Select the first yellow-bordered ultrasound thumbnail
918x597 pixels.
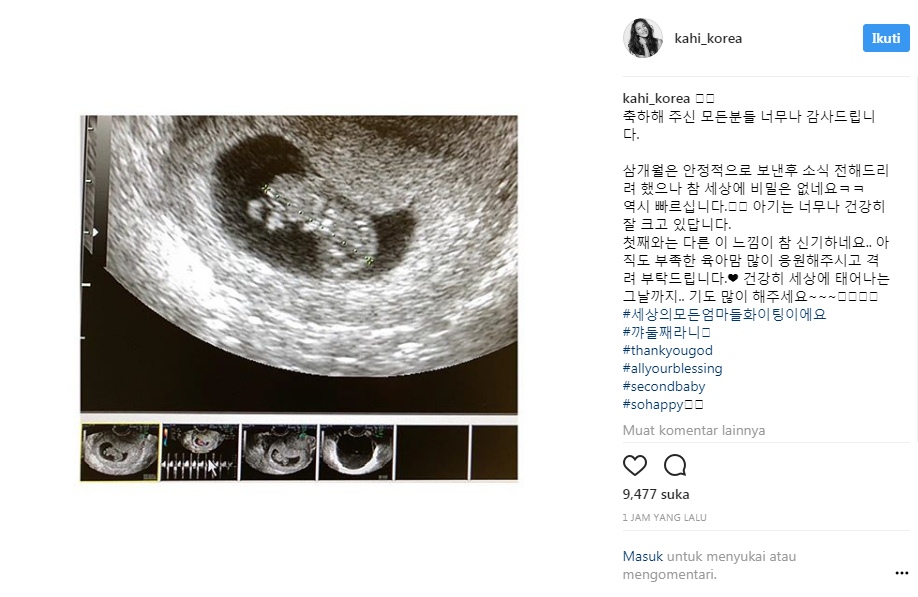(x=120, y=452)
